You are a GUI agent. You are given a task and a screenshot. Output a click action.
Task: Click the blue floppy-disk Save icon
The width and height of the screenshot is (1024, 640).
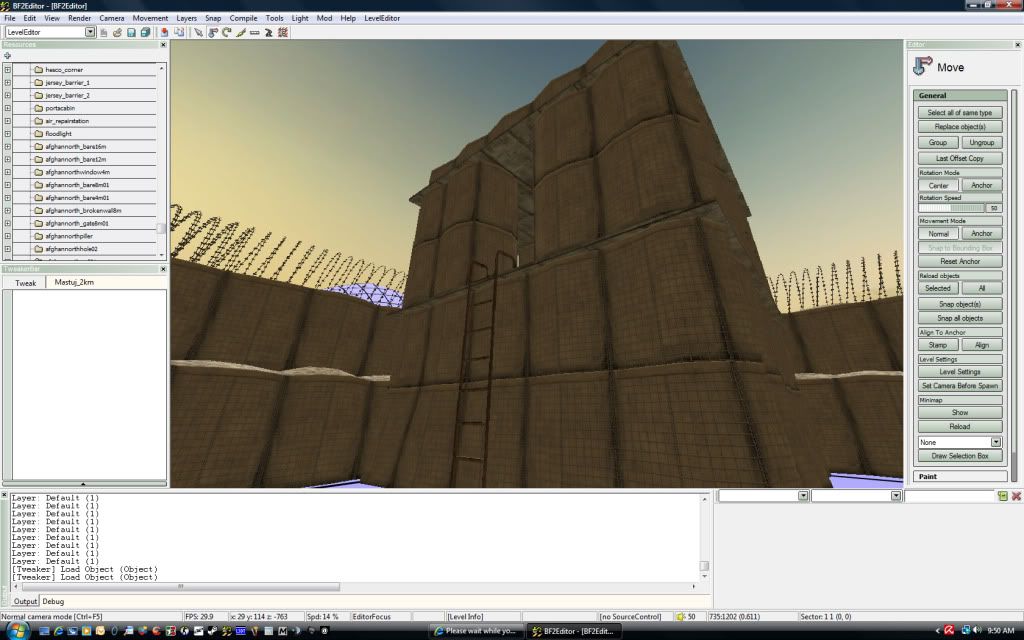132,33
